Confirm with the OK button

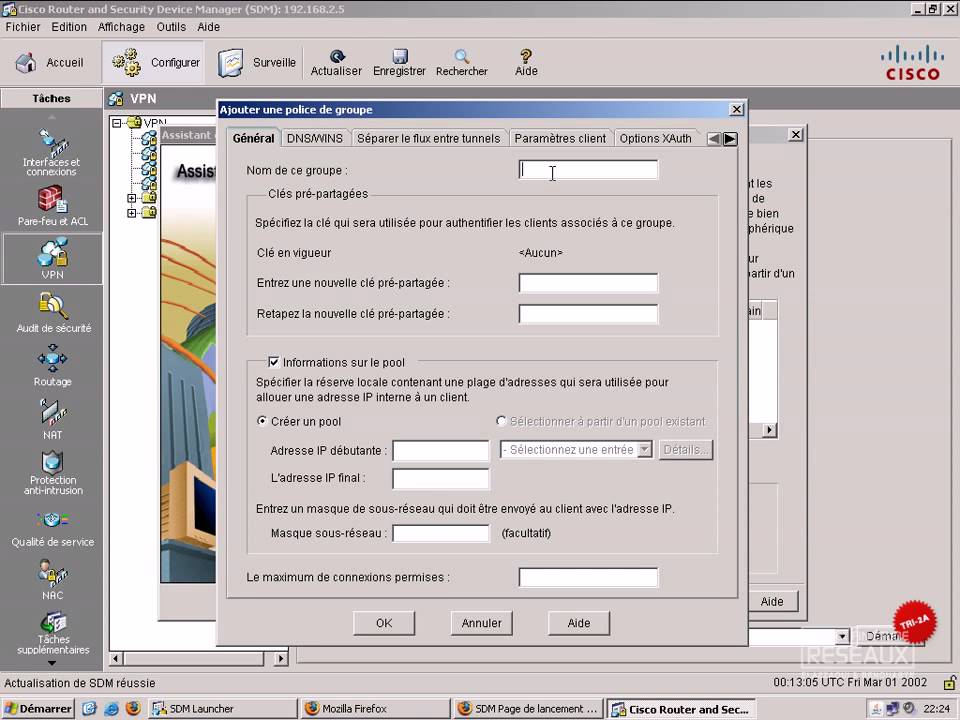tap(384, 623)
